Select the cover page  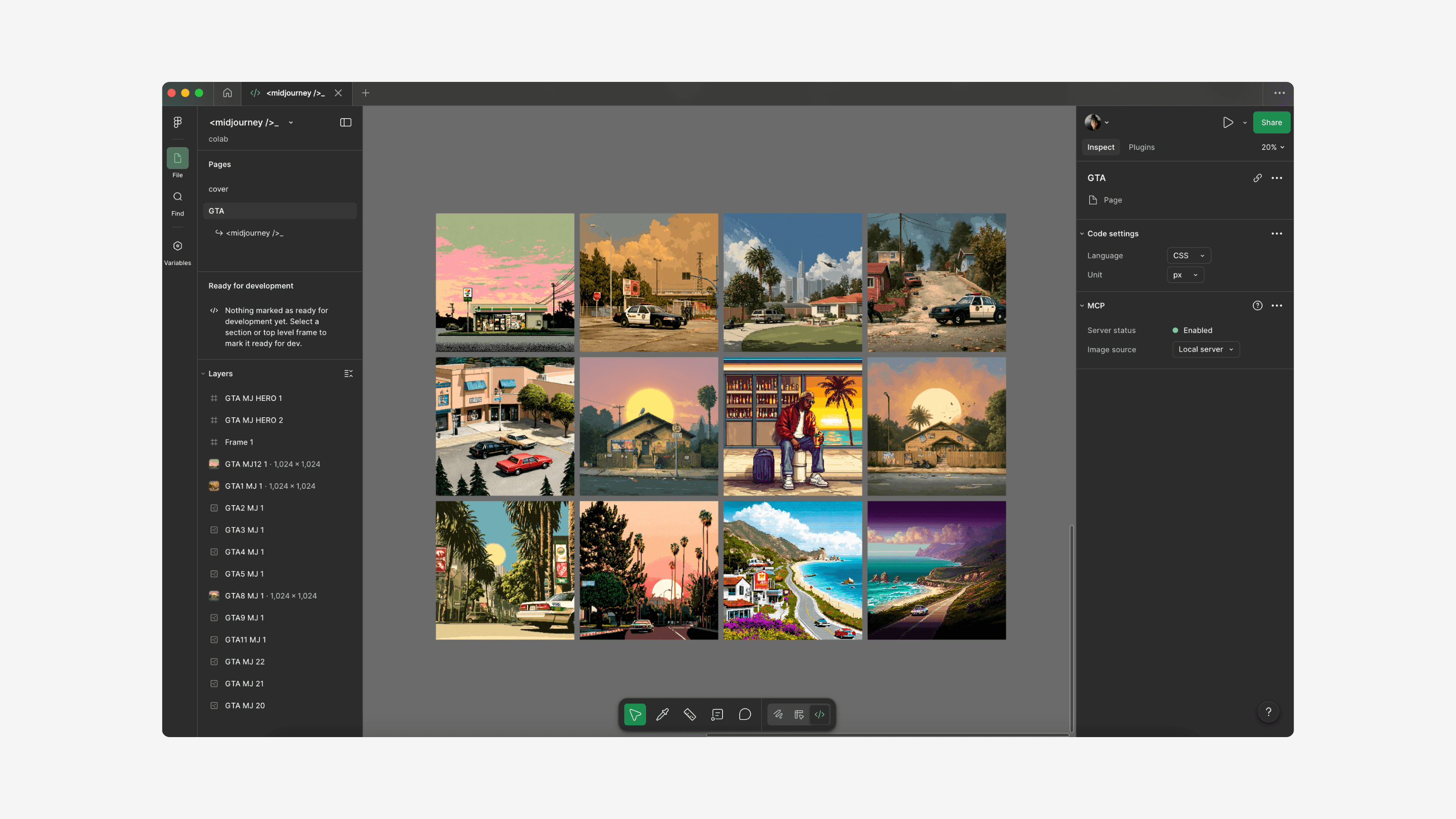pyautogui.click(x=218, y=189)
